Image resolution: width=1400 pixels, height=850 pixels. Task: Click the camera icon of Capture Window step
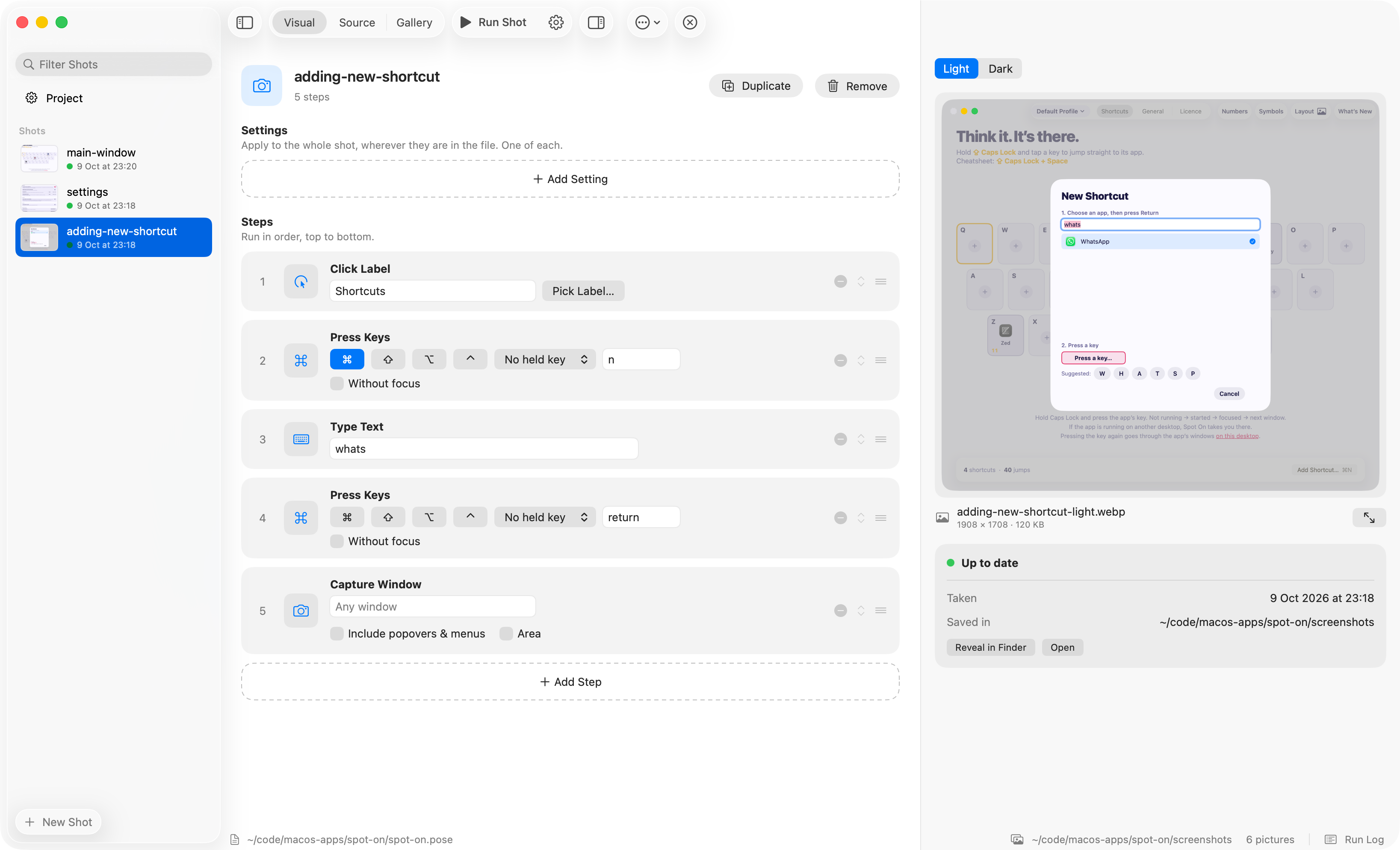301,610
